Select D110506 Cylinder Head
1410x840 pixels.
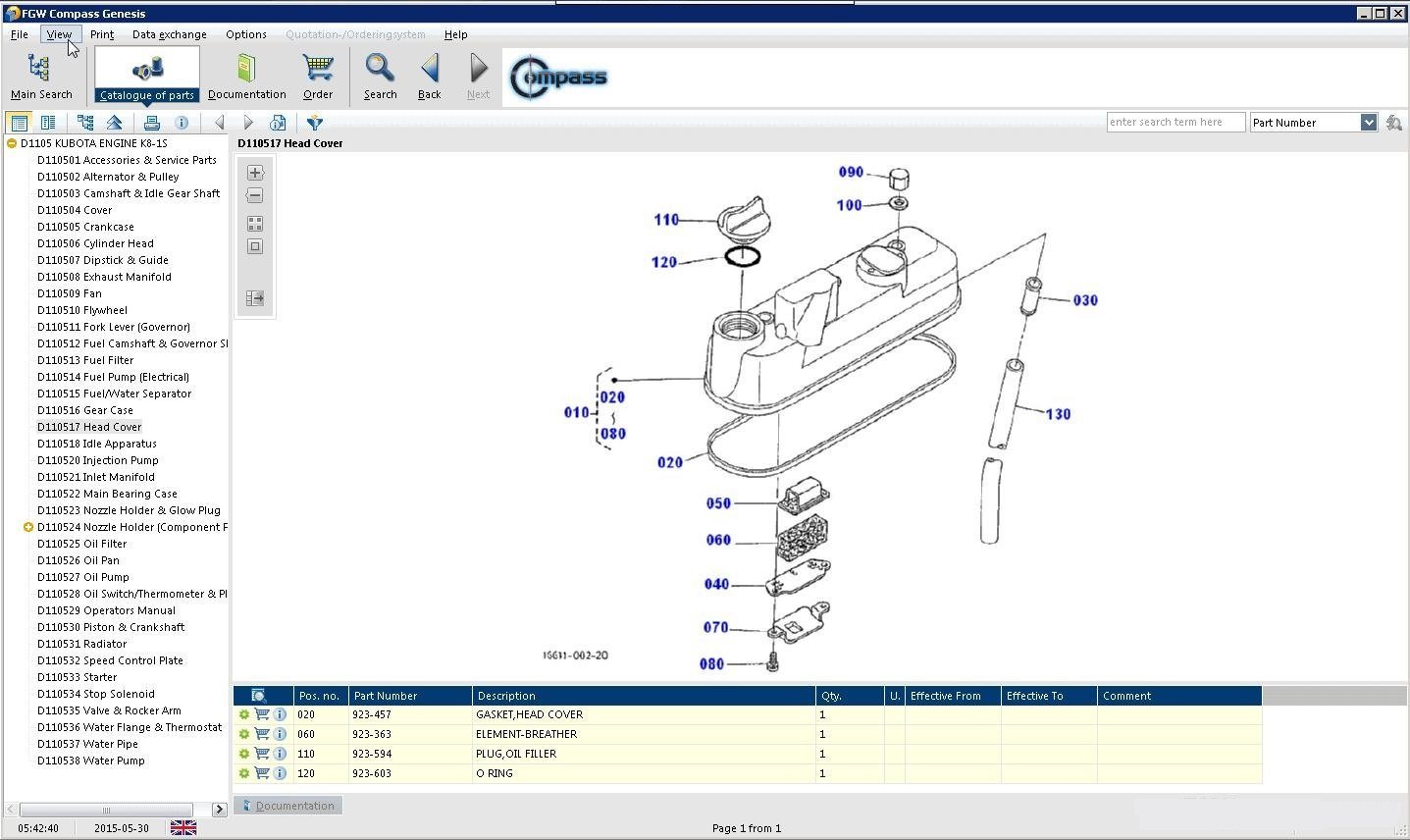tap(95, 243)
